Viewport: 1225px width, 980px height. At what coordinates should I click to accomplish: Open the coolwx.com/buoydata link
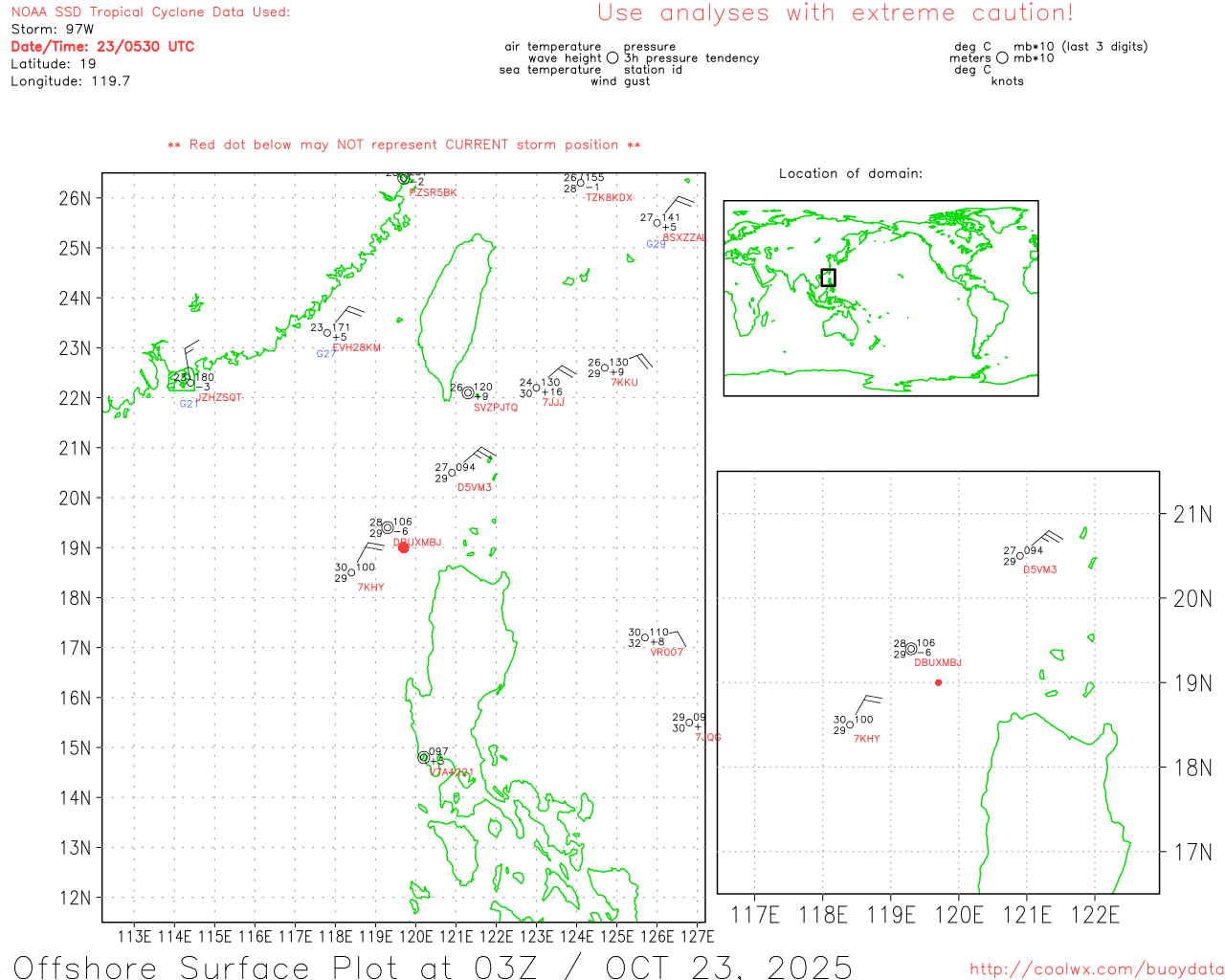coord(1096,969)
